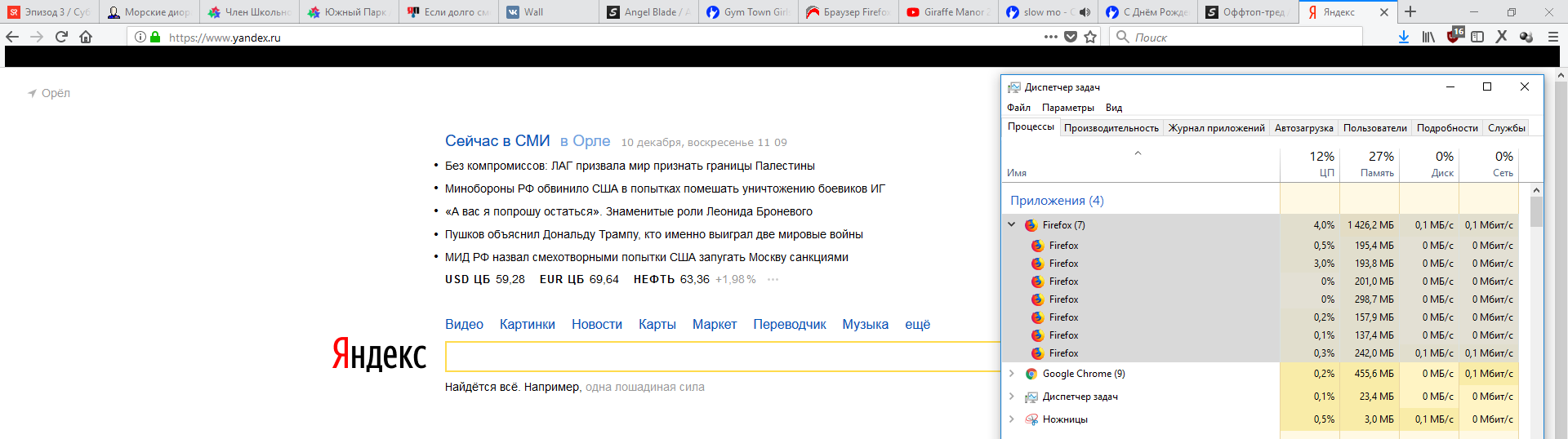Switch to the Подробности tab
This screenshot has height=439, width=1568.
(x=1447, y=128)
